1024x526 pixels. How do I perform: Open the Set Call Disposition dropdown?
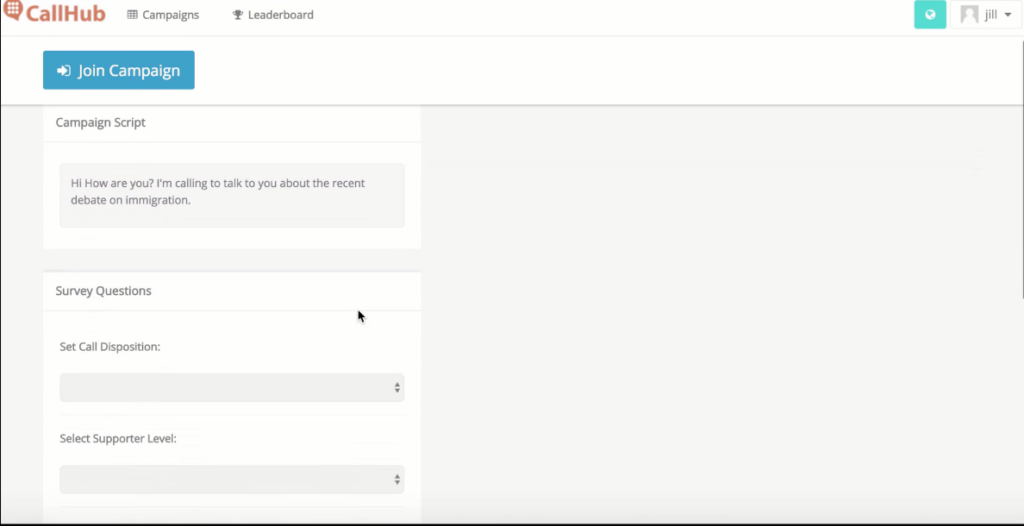pos(232,387)
